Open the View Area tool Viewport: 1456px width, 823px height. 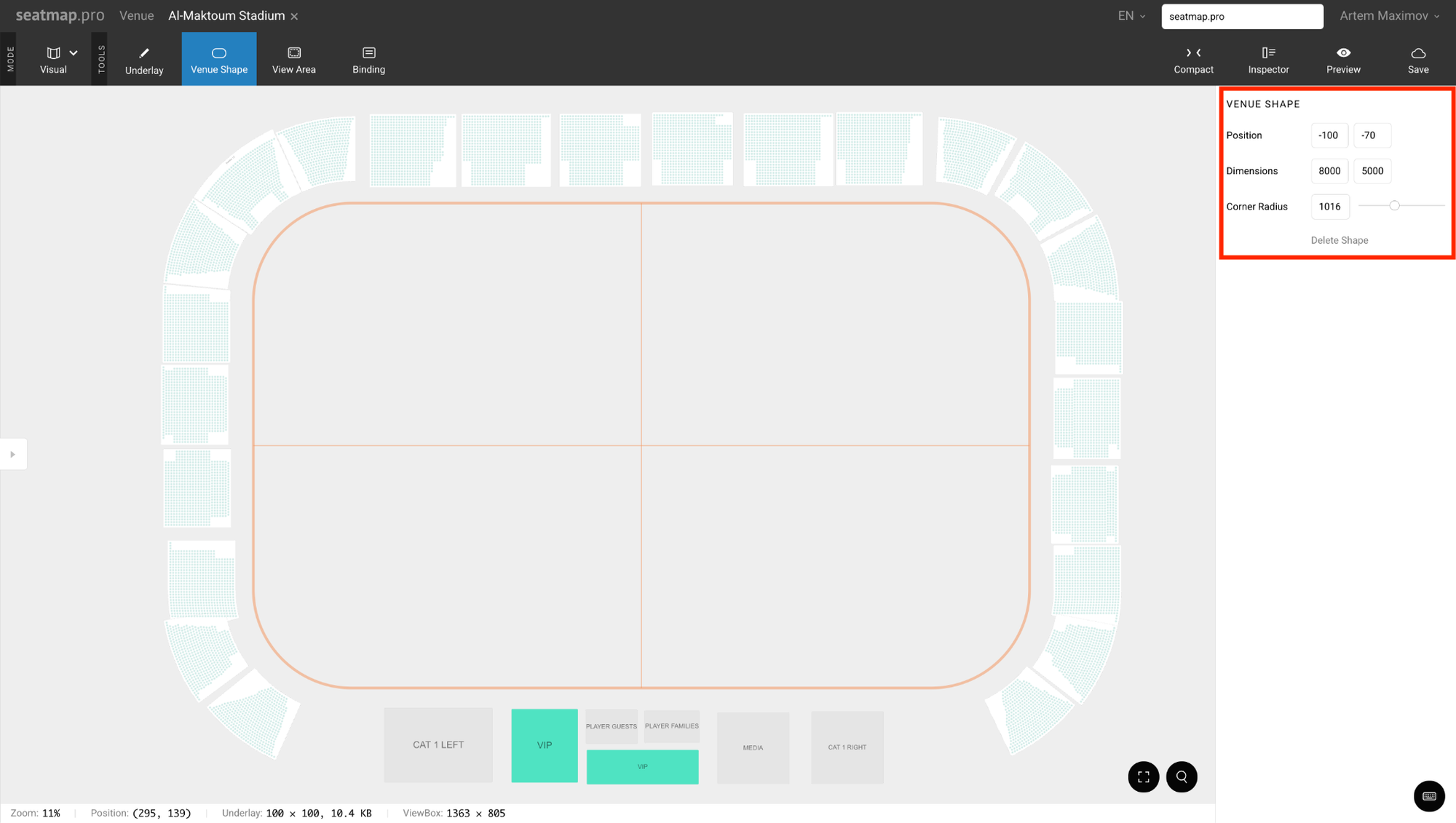tap(293, 60)
